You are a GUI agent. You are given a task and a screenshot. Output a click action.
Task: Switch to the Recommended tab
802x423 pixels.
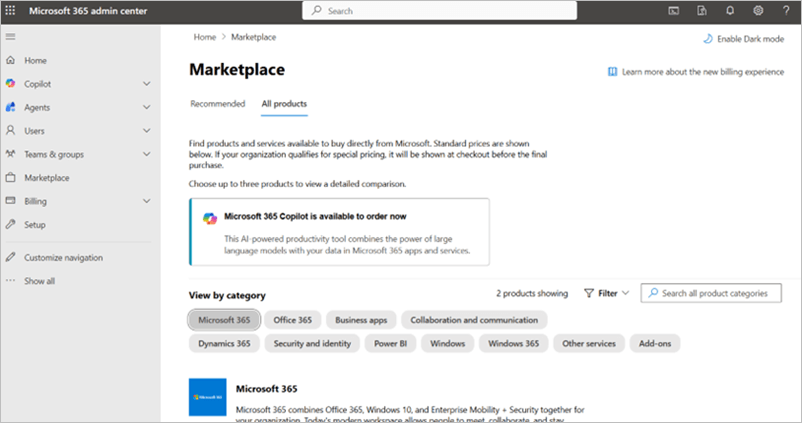pyautogui.click(x=218, y=104)
